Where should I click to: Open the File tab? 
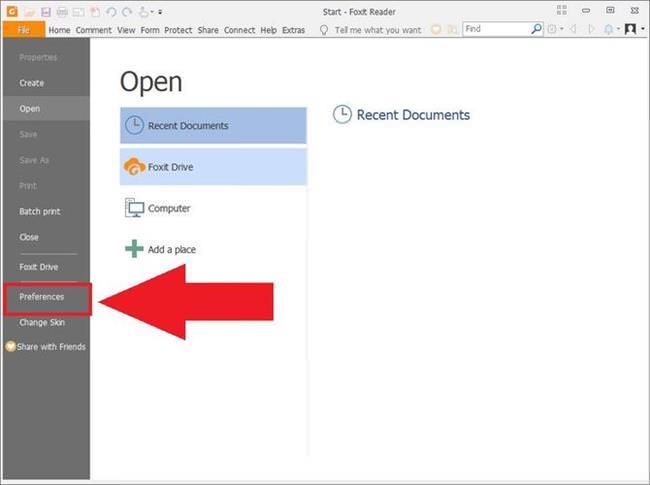click(x=24, y=30)
